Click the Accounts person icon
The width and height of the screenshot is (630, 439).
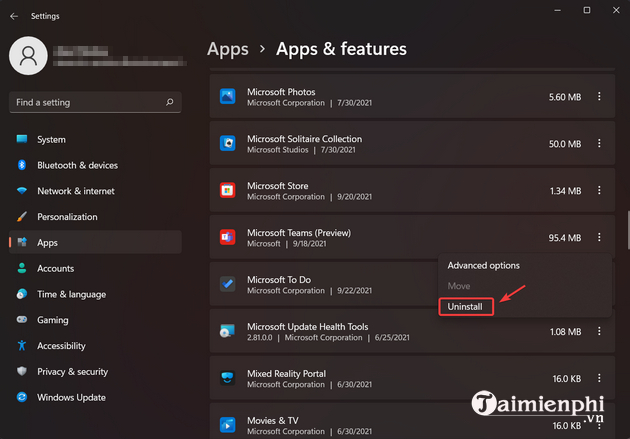pos(22,268)
